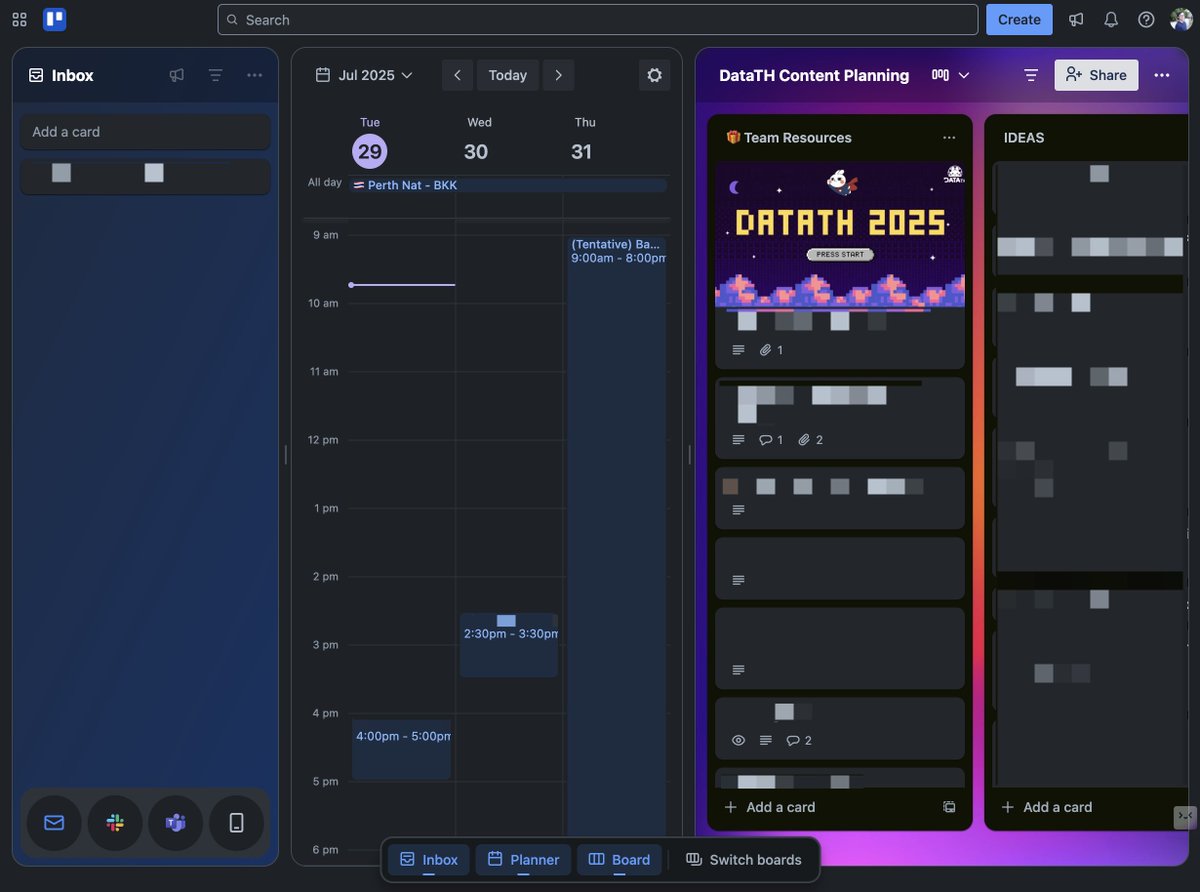The width and height of the screenshot is (1200, 892).
Task: Click the email icon in Inbox footer
Action: 54,823
